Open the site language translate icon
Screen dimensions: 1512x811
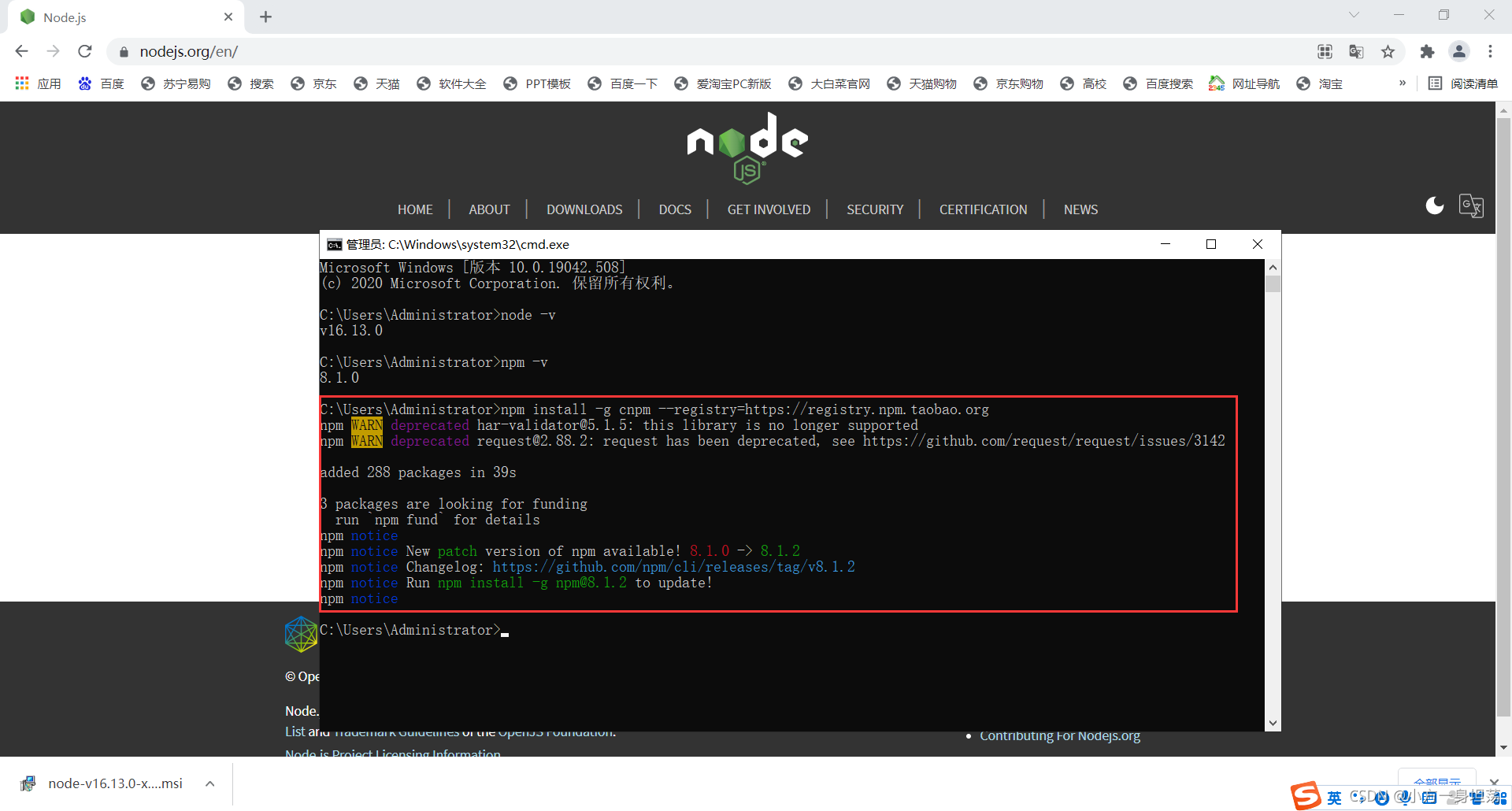pyautogui.click(x=1471, y=206)
